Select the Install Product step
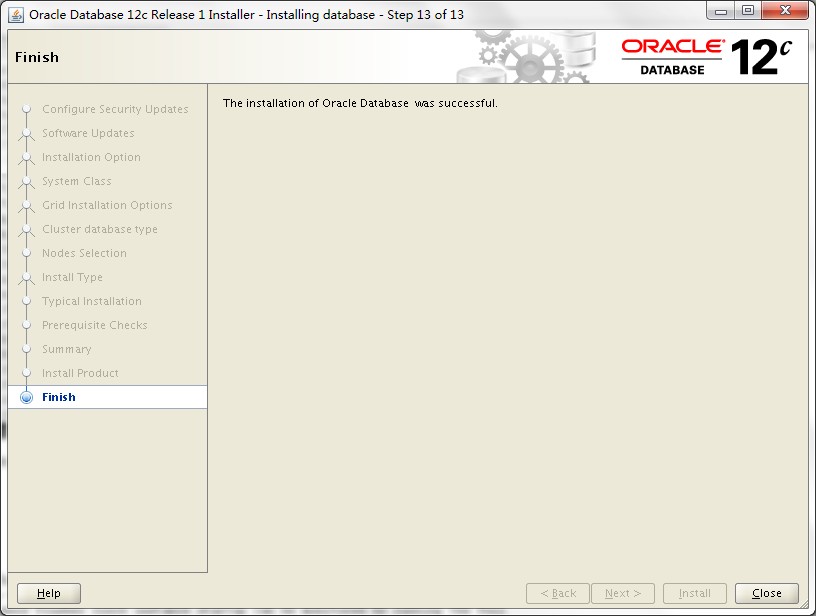This screenshot has height=616, width=816. pos(80,373)
